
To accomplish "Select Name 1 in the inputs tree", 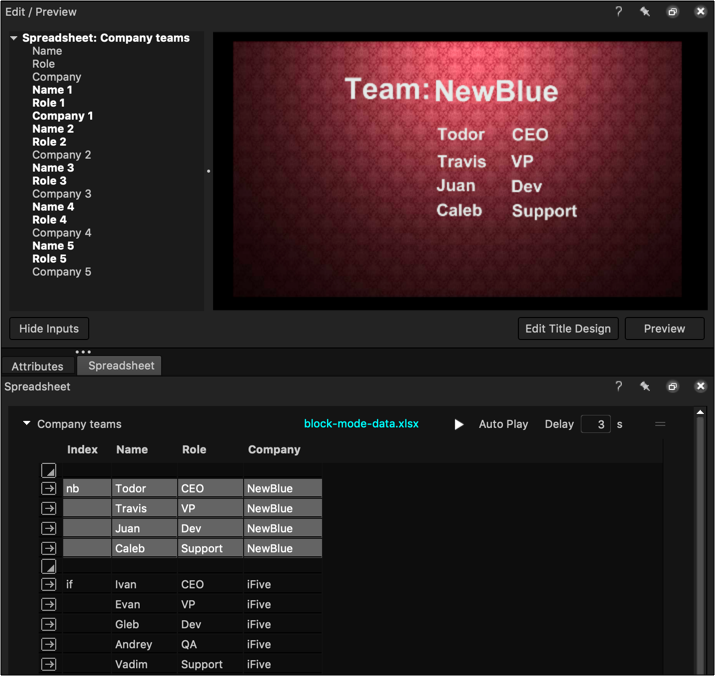I will point(52,90).
